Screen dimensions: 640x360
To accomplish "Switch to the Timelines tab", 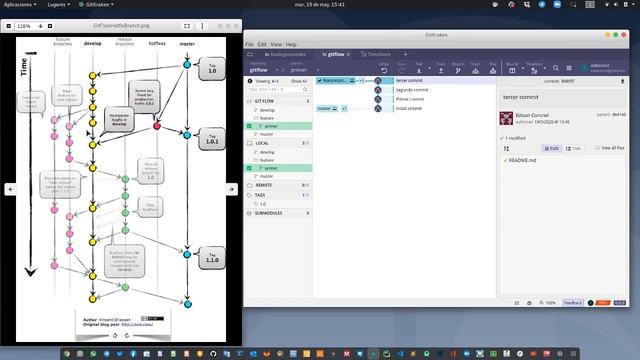I will tap(376, 54).
